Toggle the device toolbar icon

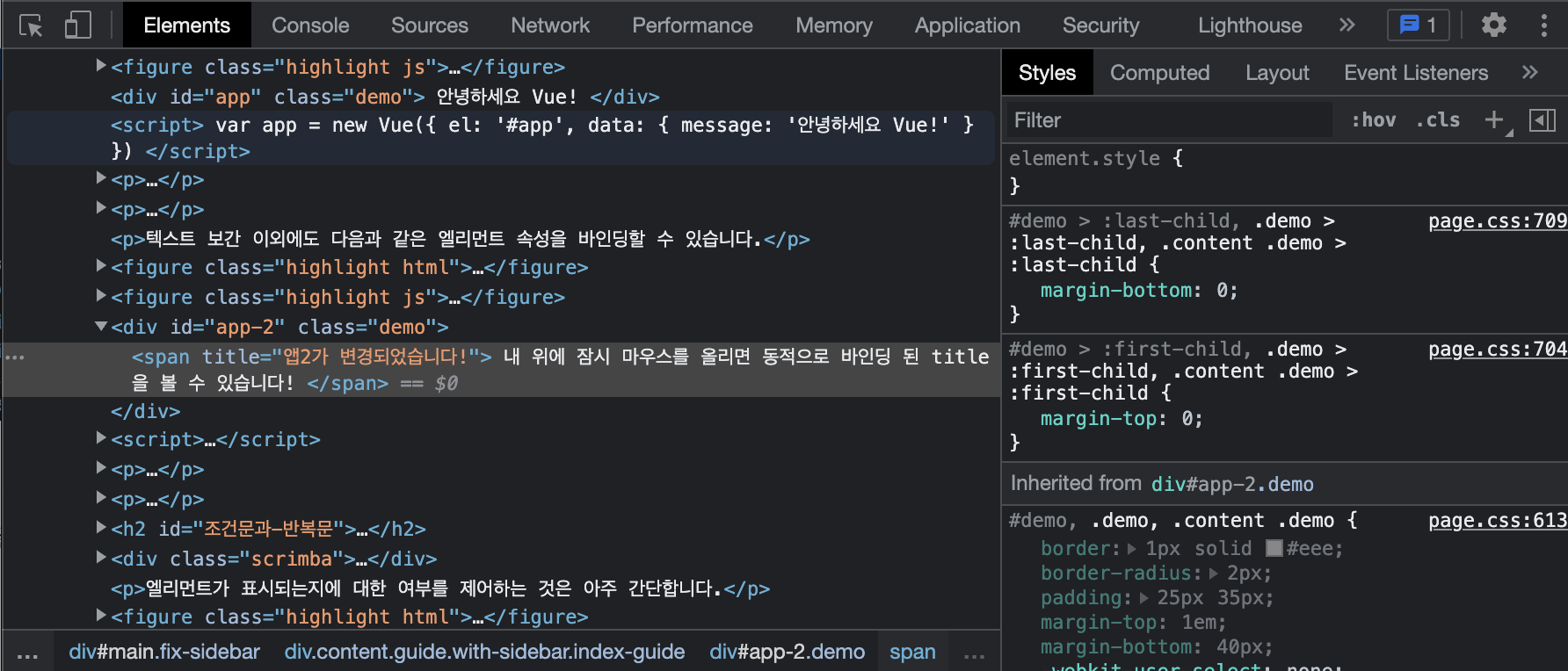[x=77, y=25]
